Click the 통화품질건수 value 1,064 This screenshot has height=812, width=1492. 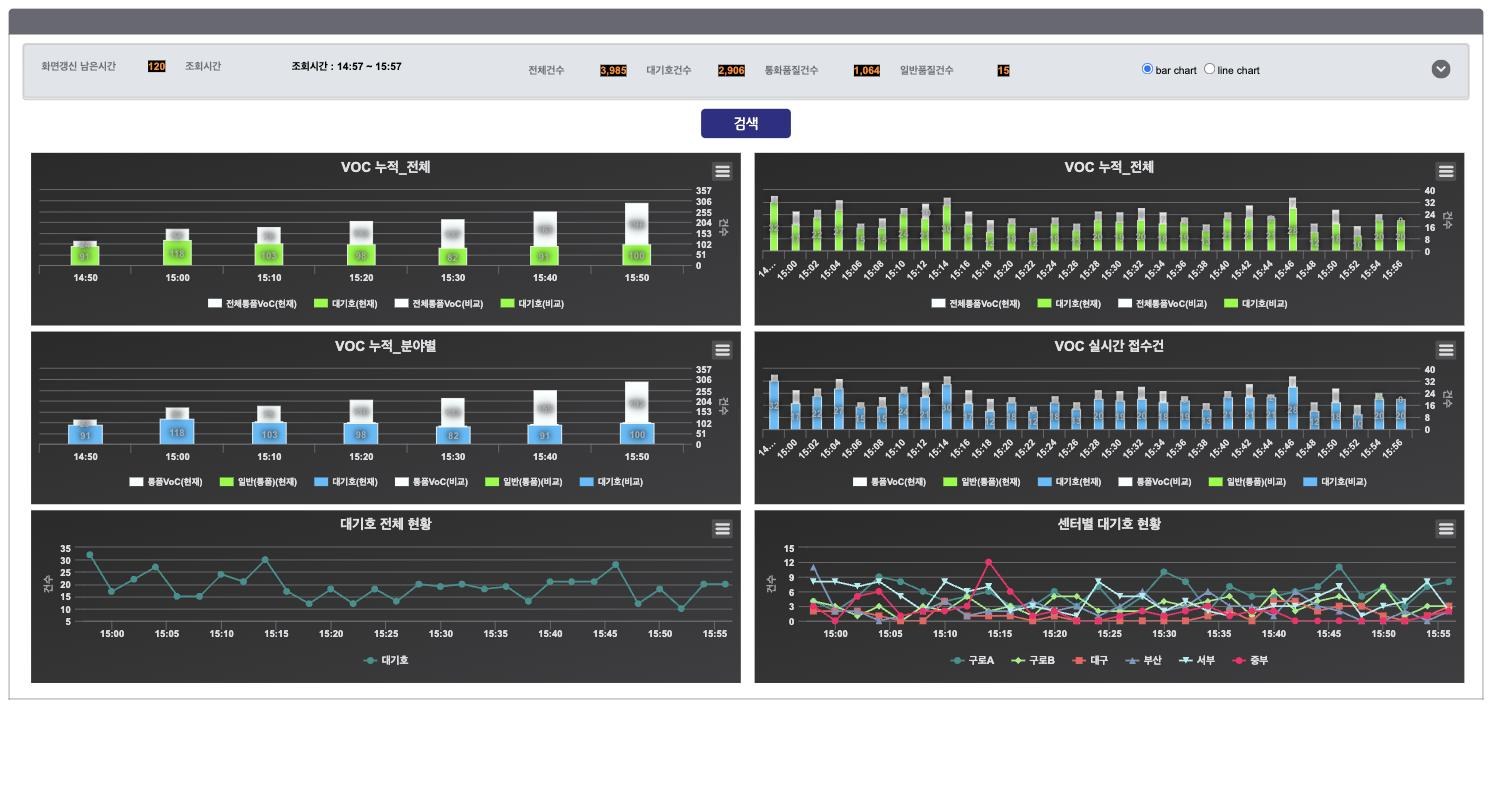(867, 70)
